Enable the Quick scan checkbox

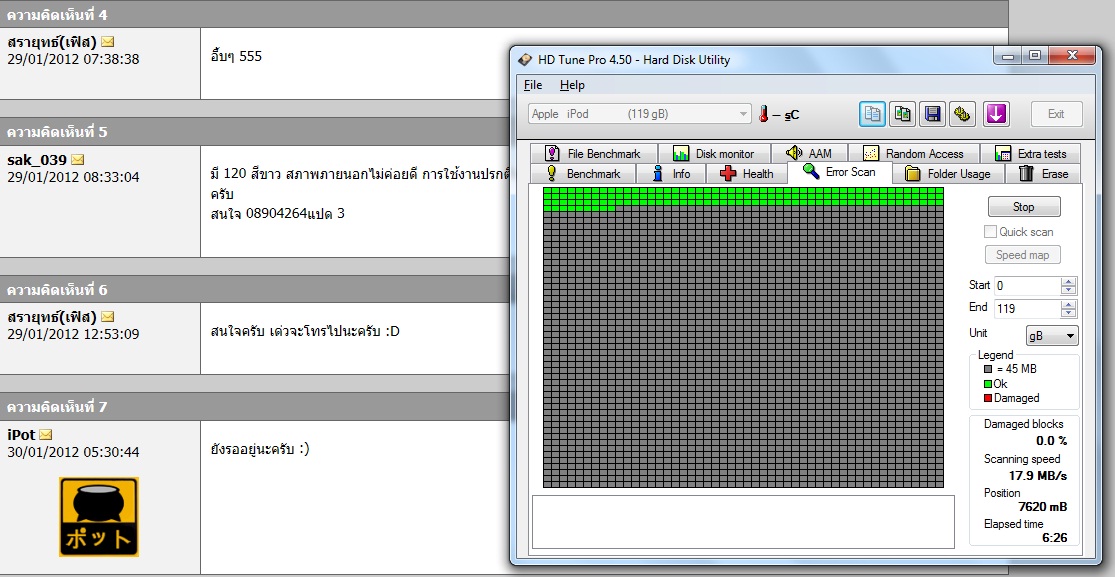pyautogui.click(x=991, y=232)
